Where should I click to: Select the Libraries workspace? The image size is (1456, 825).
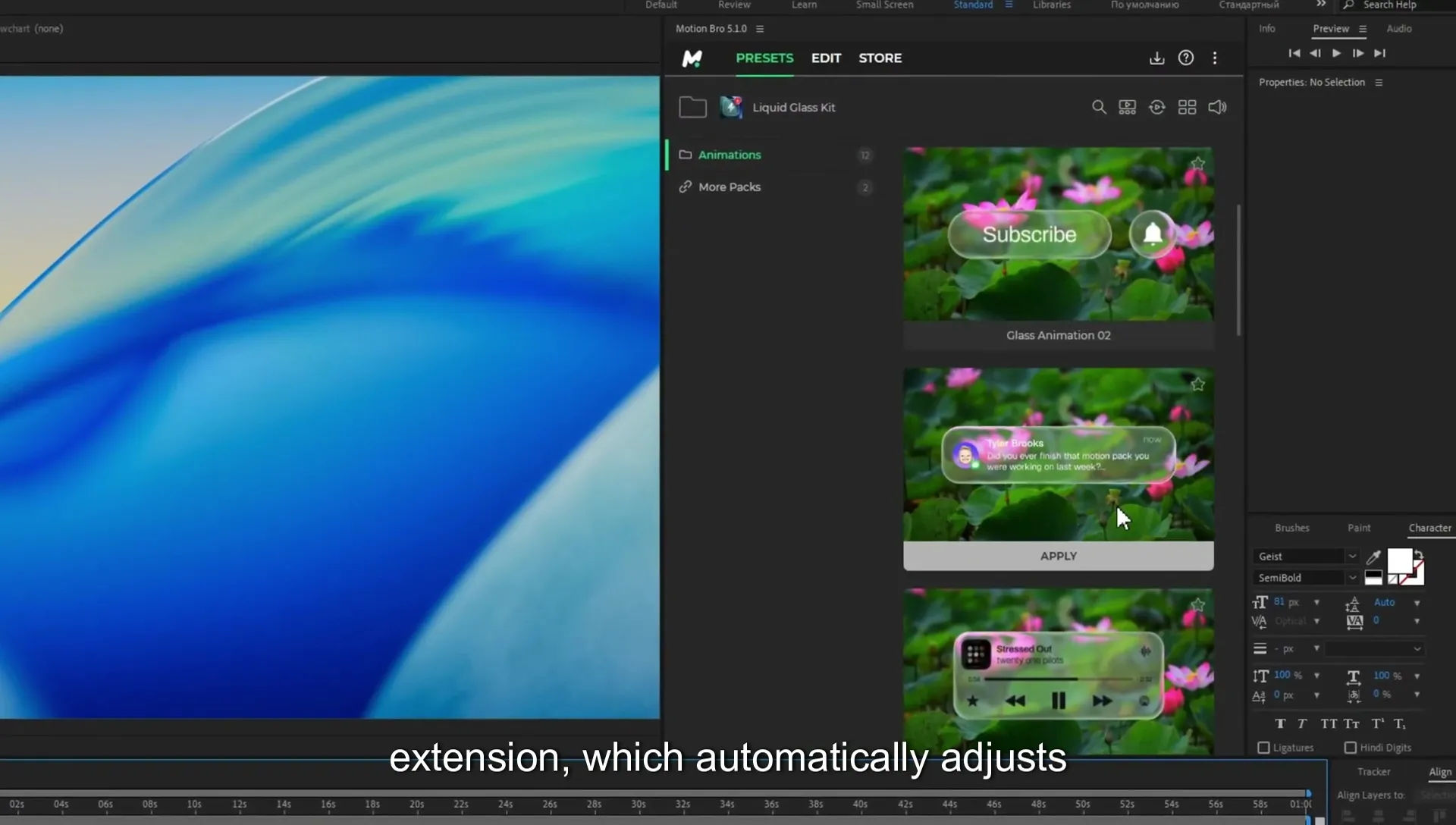pos(1051,5)
